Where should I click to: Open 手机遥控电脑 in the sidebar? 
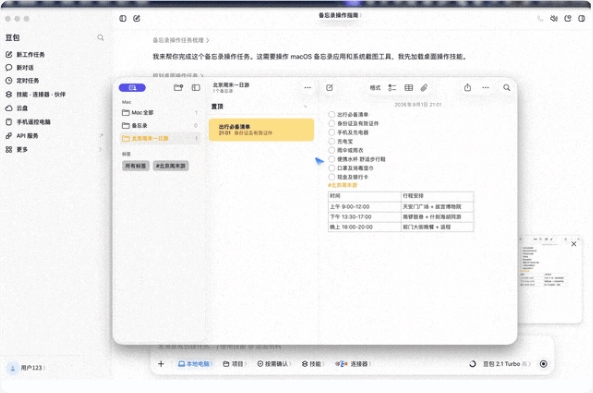click(x=28, y=122)
